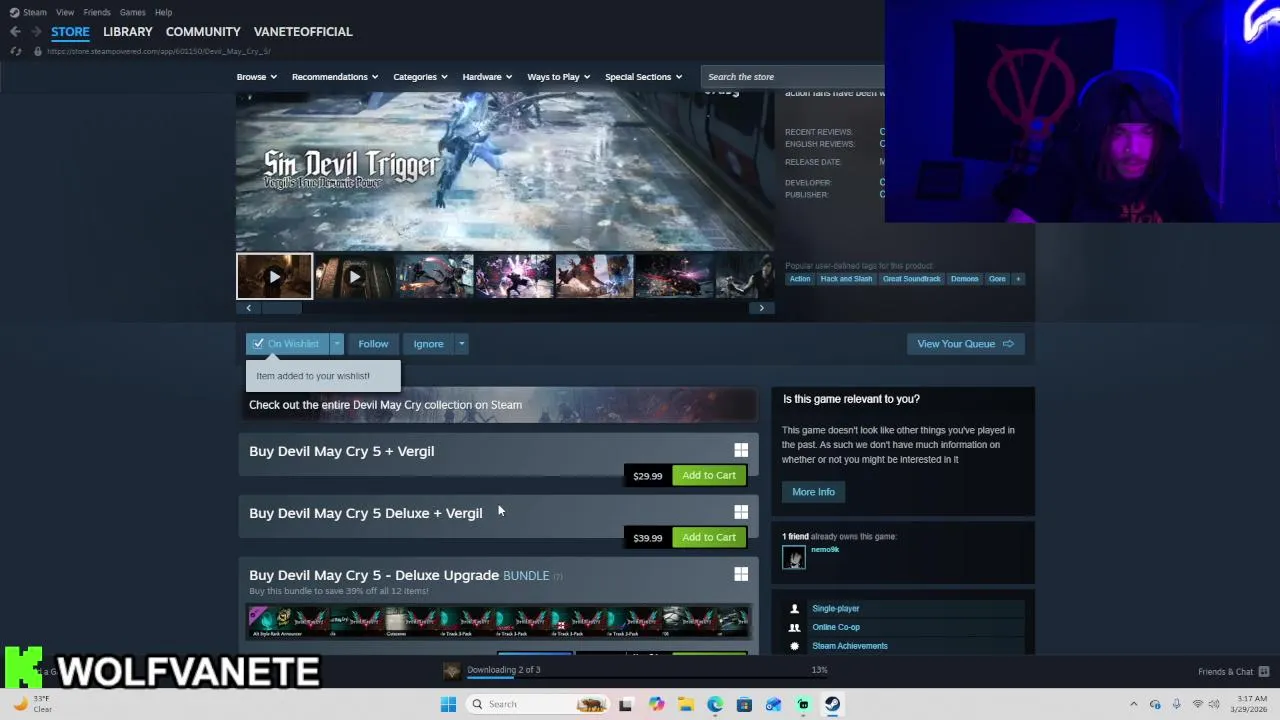
Task: Open the Devil May Cry collection banner
Action: [x=498, y=405]
